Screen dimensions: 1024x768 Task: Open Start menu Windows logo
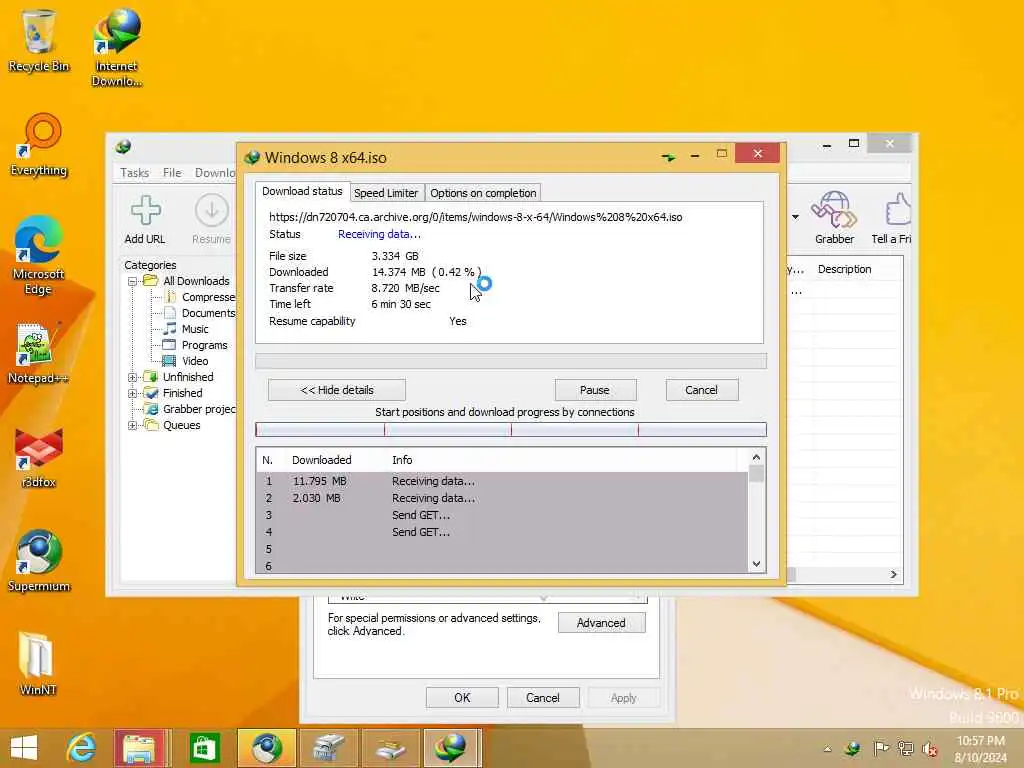24,748
